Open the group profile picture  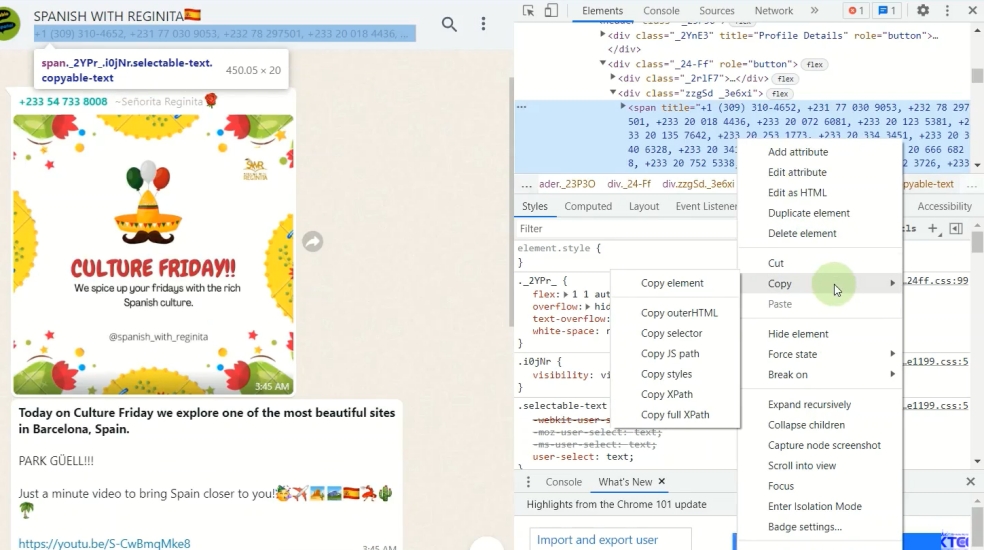[x=9, y=24]
